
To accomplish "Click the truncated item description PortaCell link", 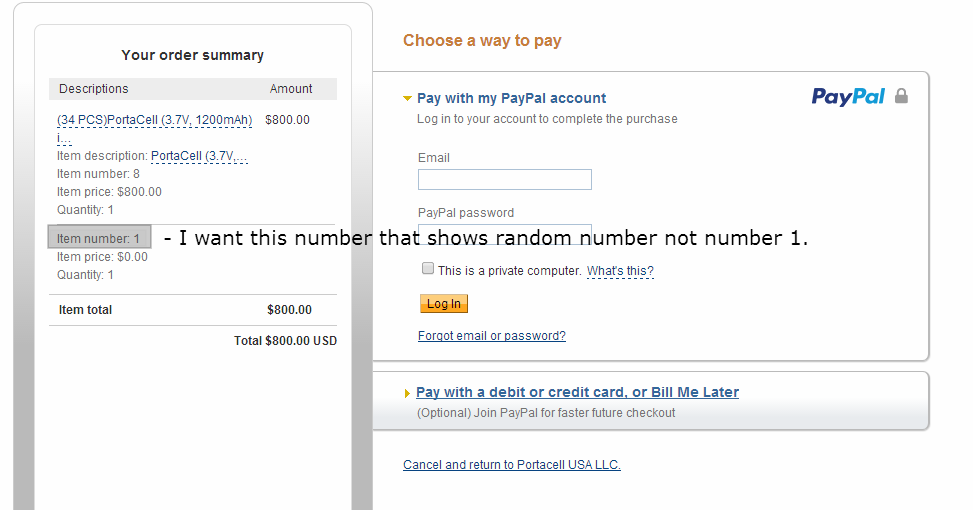I will pyautogui.click(x=199, y=156).
